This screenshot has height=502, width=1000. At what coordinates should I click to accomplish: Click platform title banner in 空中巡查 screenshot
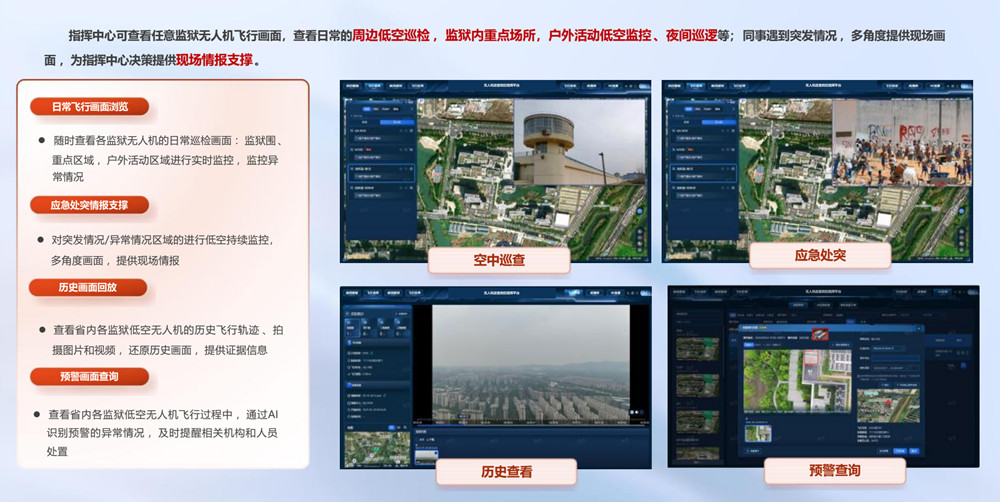(501, 85)
